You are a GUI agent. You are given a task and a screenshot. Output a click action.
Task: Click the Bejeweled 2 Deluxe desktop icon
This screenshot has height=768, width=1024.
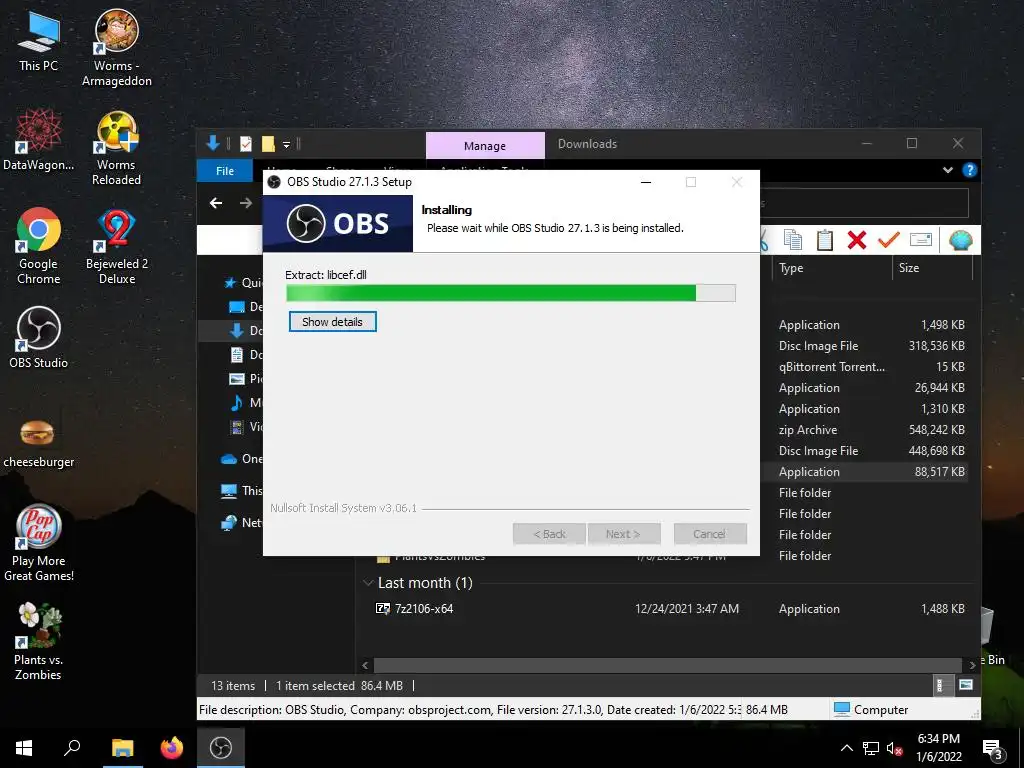coord(117,247)
